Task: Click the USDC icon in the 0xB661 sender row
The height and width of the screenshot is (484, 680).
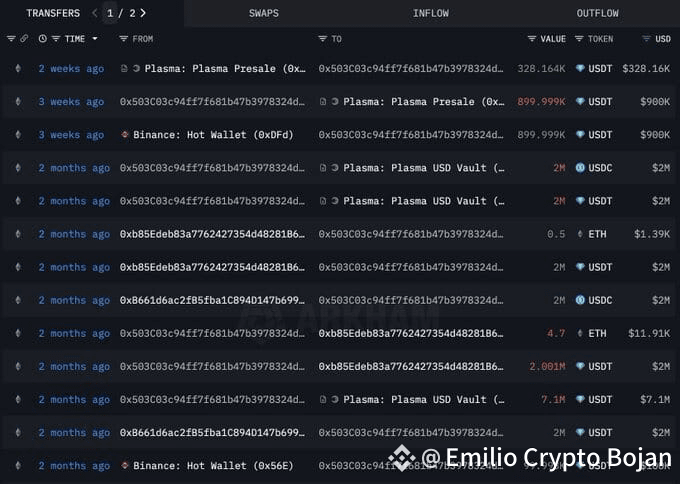Action: coord(580,300)
